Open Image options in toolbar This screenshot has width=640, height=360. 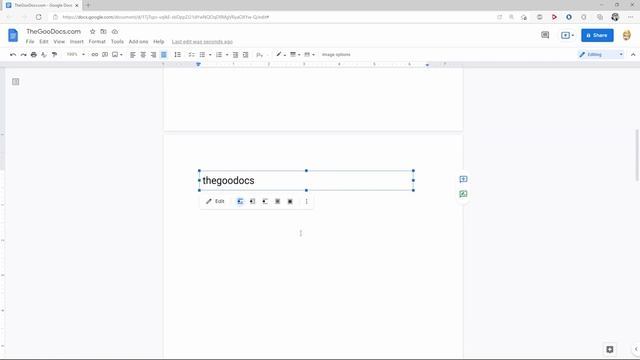coord(336,54)
